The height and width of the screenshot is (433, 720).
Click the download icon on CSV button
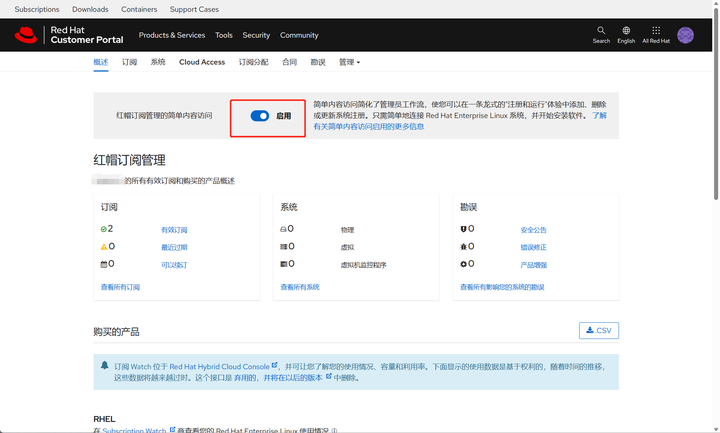click(x=590, y=330)
